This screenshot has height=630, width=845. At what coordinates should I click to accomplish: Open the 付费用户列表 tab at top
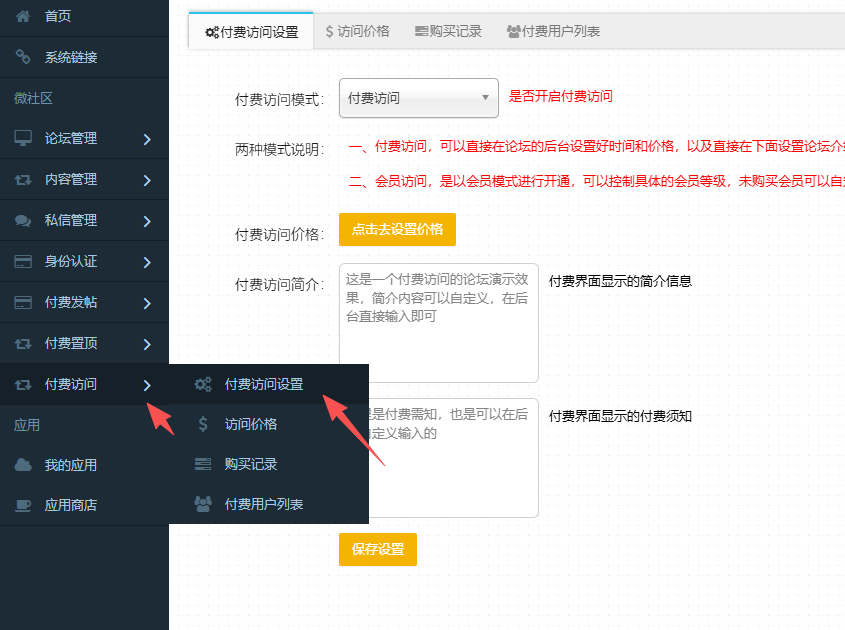(553, 31)
